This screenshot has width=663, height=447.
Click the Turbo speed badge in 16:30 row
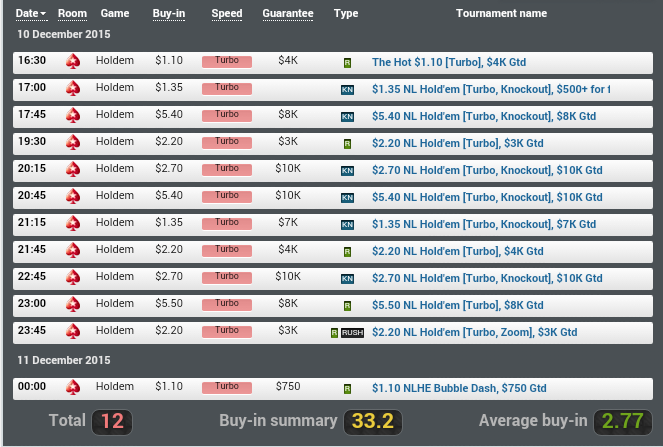(x=227, y=61)
